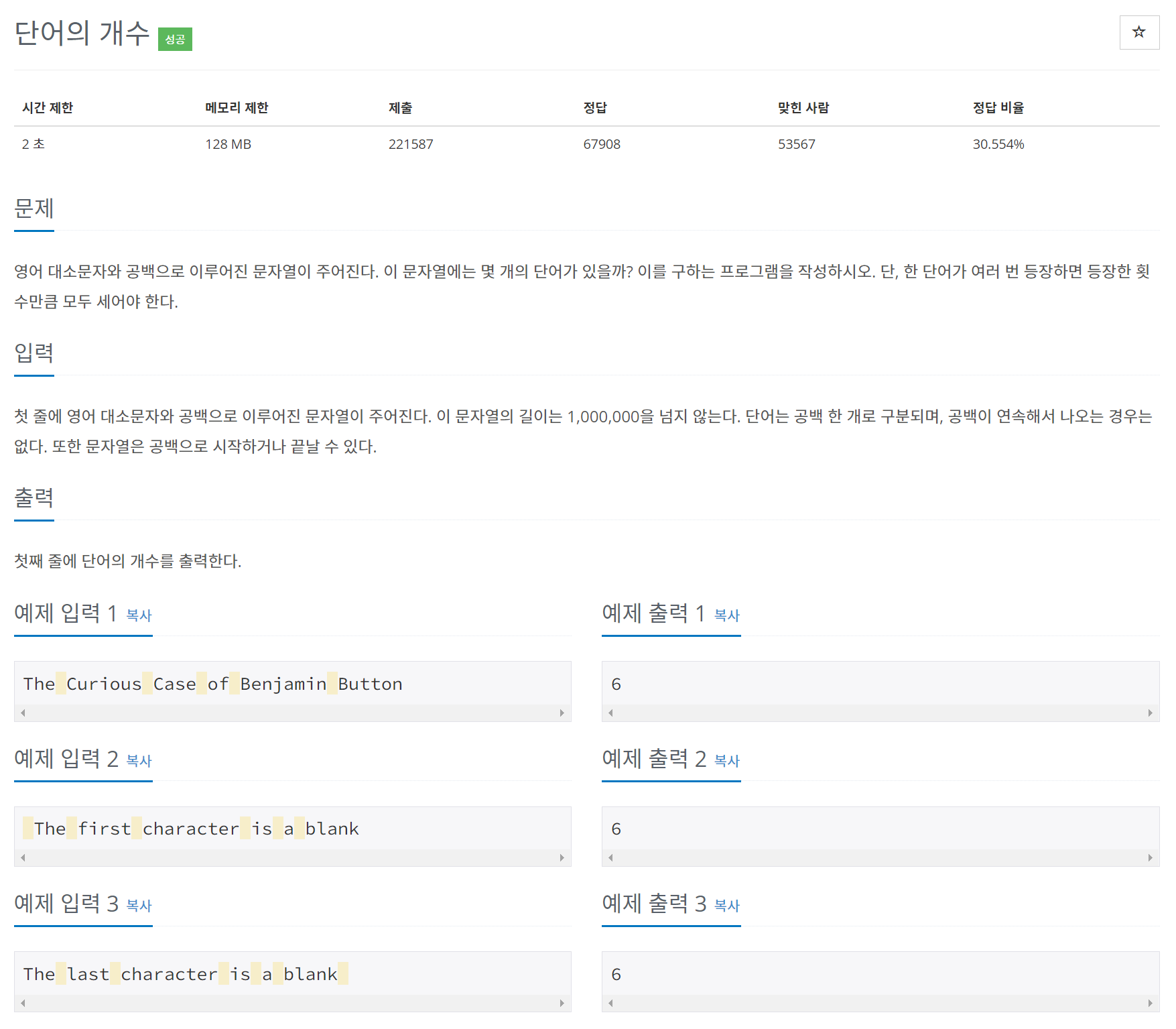
Task: Click left scroll arrow in example input 3
Action: [x=23, y=1003]
